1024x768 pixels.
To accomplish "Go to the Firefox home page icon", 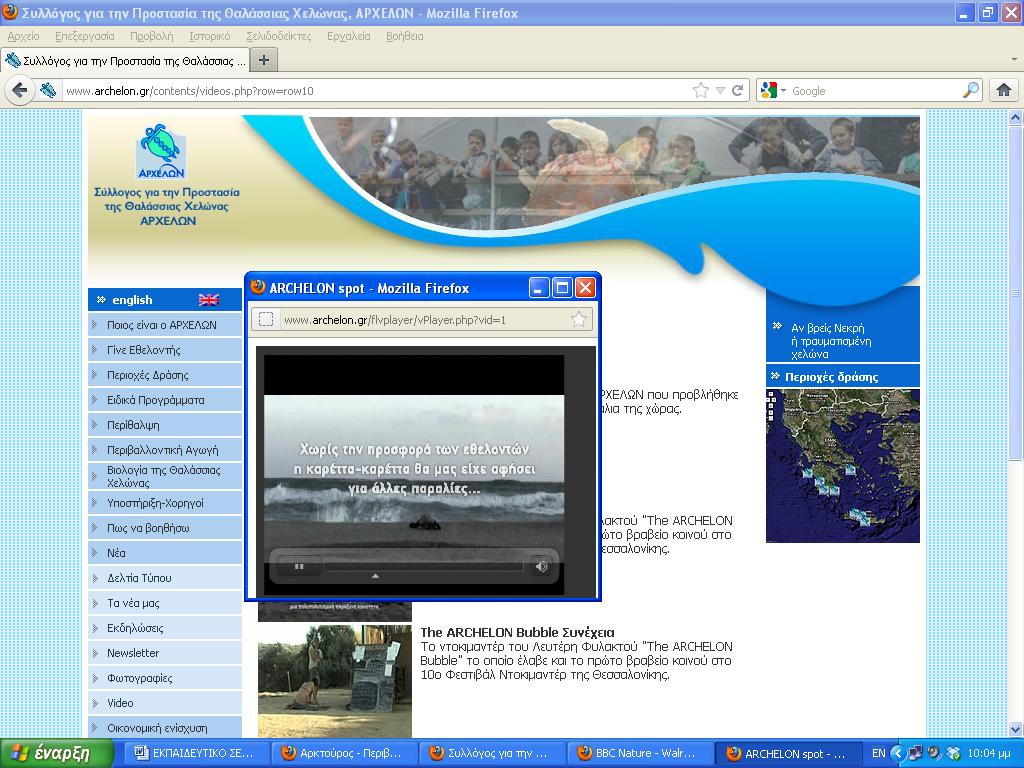I will [1004, 90].
